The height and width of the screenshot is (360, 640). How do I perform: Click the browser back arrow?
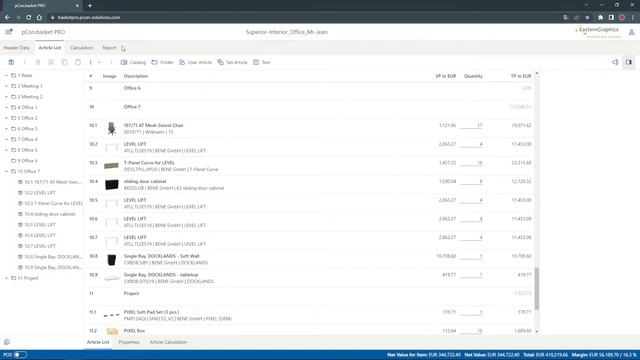point(7,18)
